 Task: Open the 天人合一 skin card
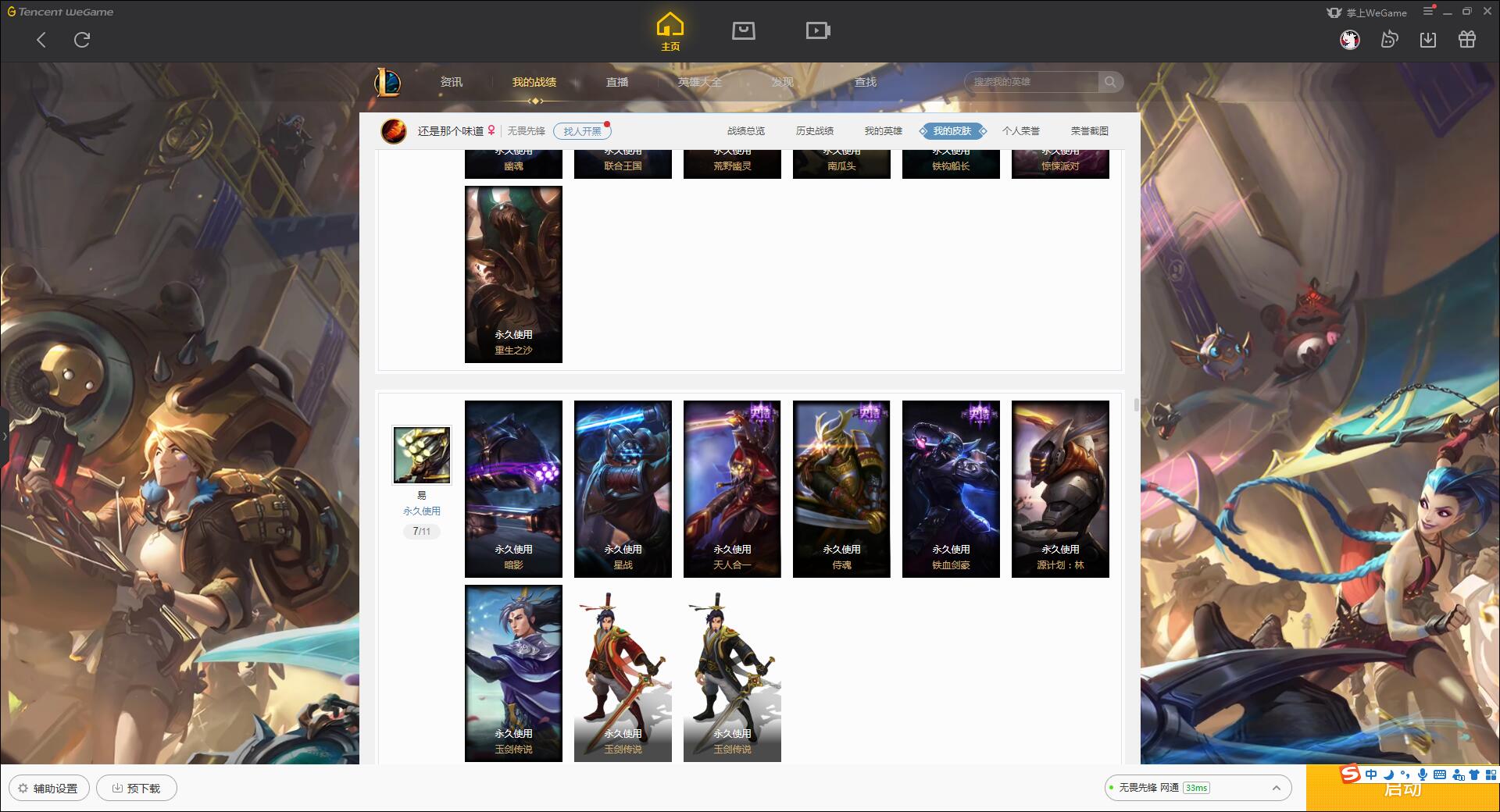coord(732,489)
